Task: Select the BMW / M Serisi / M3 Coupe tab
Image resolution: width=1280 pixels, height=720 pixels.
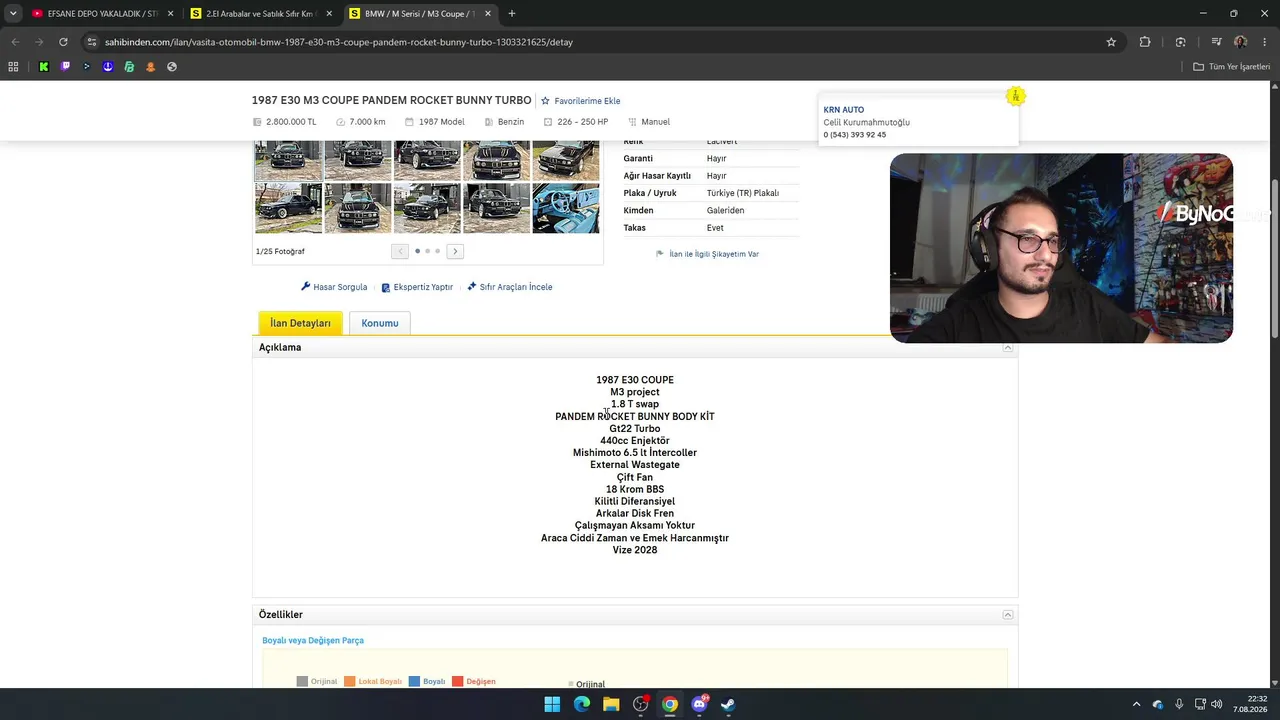Action: 421,14
